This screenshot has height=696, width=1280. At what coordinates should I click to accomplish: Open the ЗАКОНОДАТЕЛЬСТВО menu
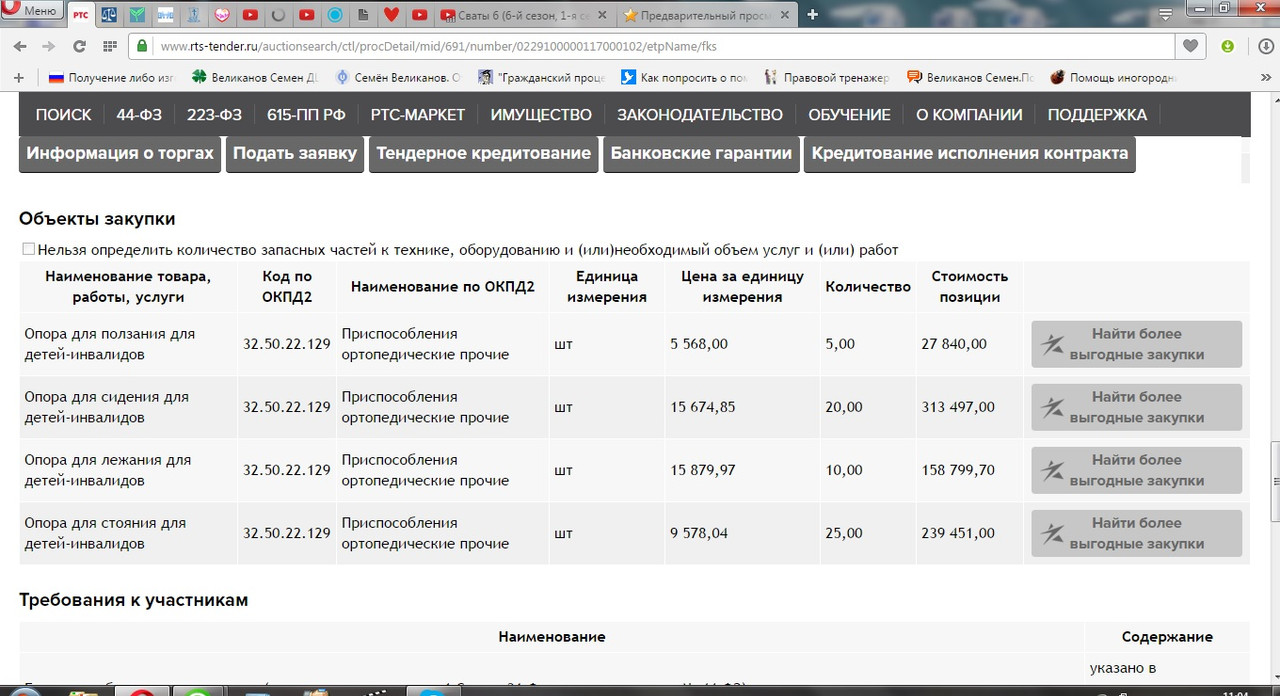(700, 114)
